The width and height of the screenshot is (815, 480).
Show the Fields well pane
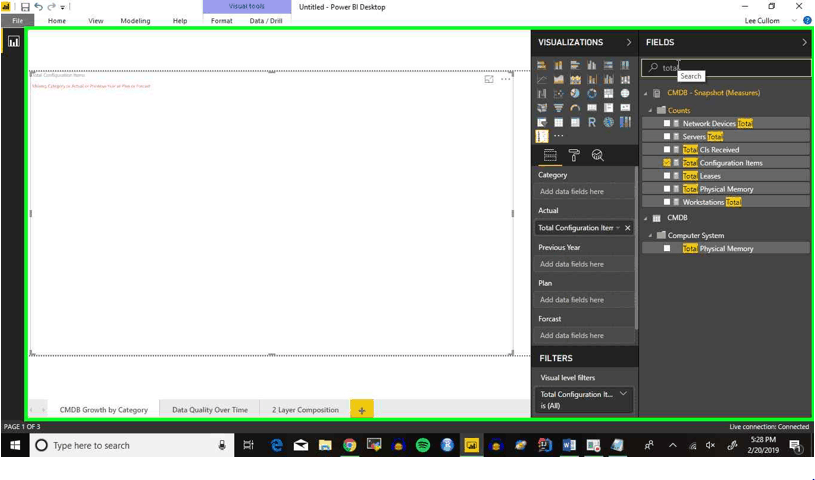coord(550,155)
